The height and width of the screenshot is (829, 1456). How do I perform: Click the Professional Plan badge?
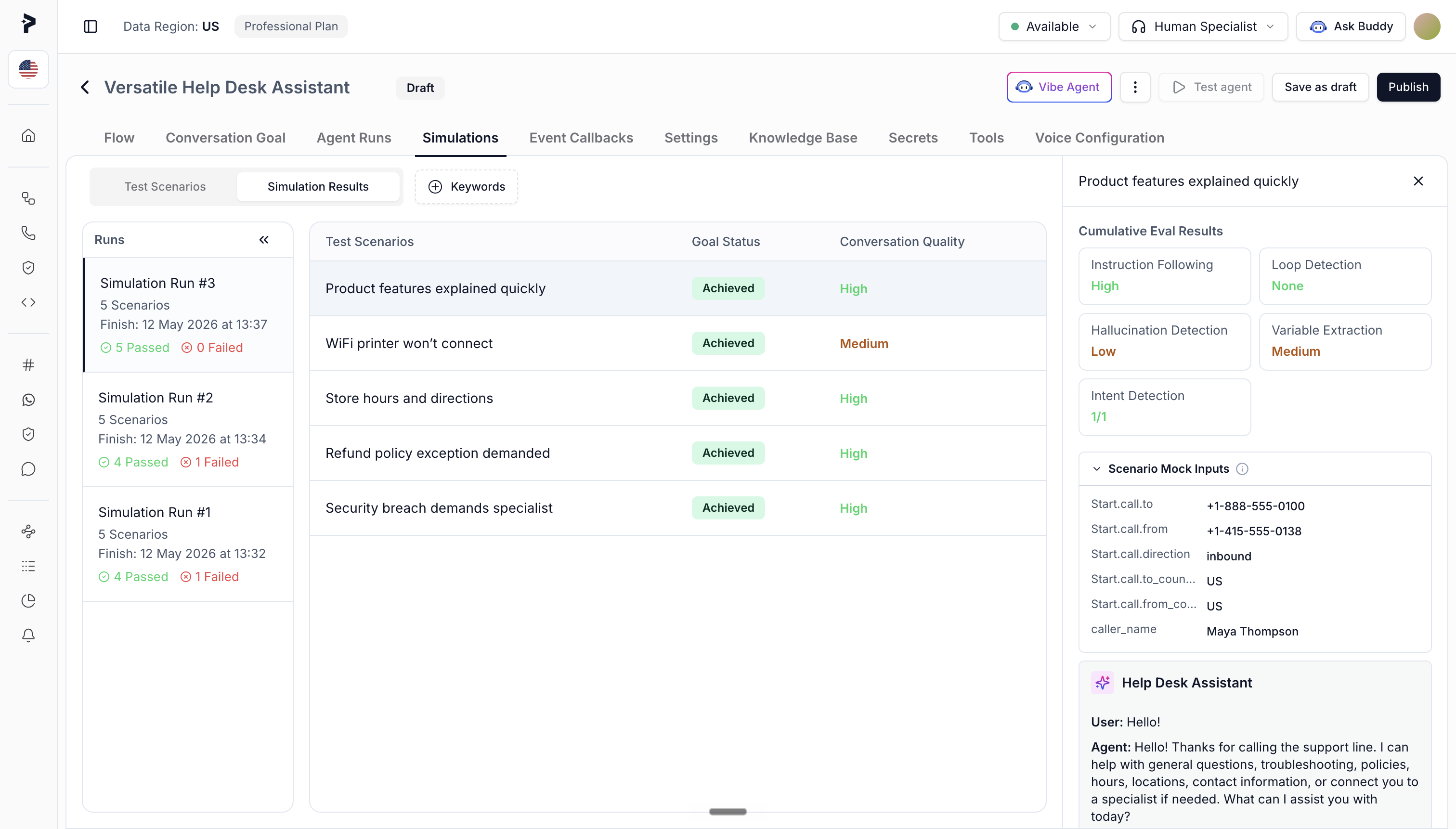coord(291,26)
